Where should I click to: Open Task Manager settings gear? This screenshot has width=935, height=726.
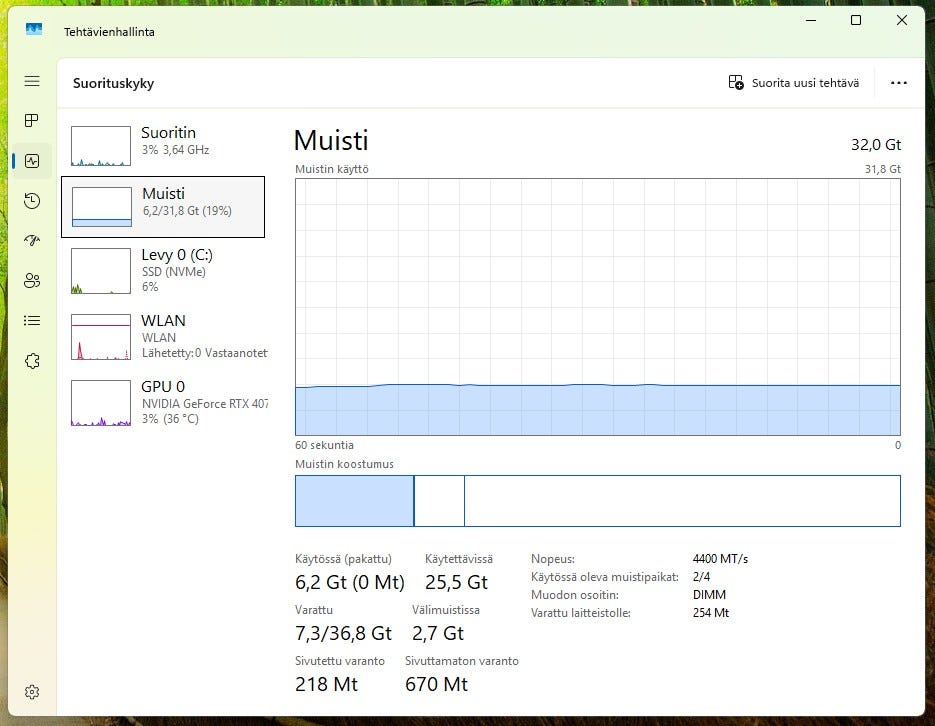(x=32, y=692)
